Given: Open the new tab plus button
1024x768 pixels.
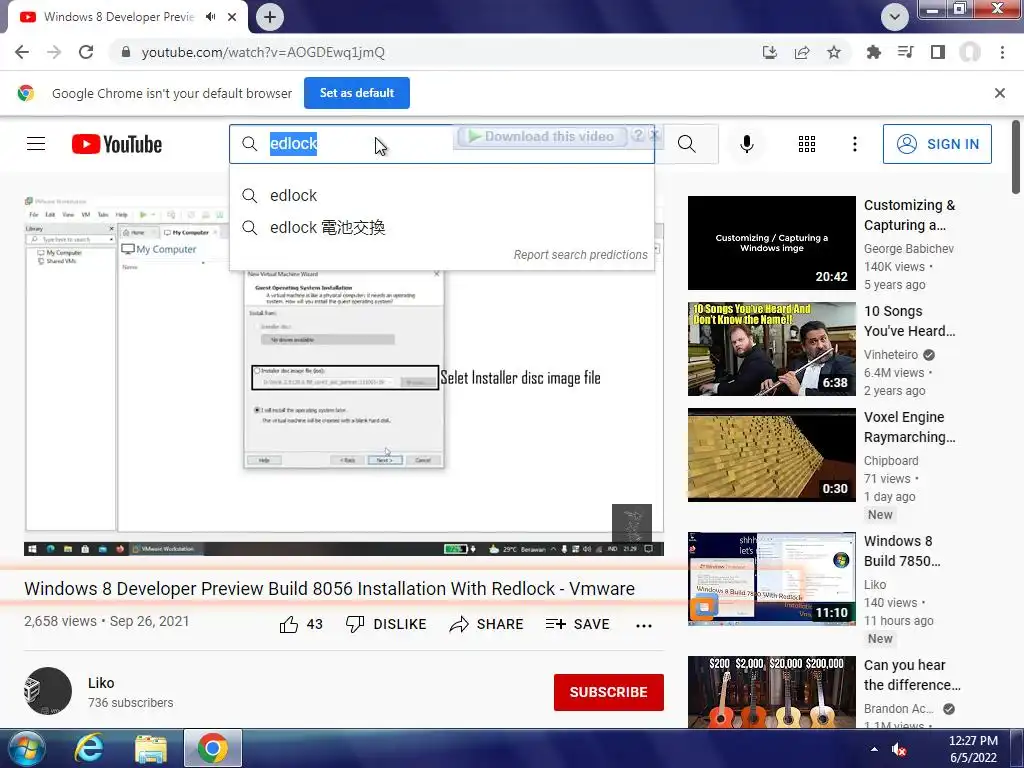Looking at the screenshot, I should point(270,17).
